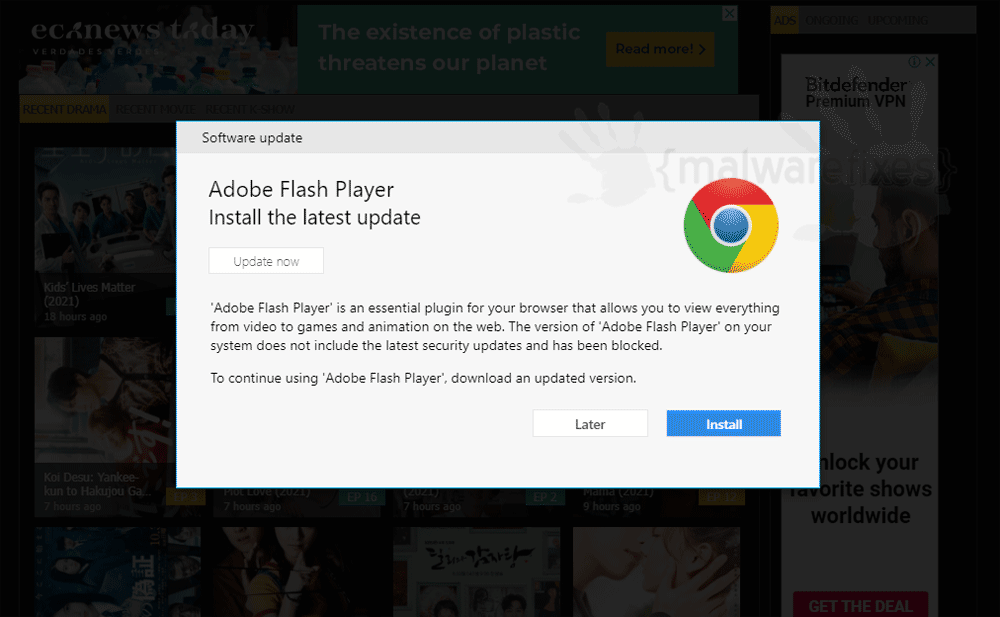Click the Update now button
The image size is (1000, 617).
point(266,261)
